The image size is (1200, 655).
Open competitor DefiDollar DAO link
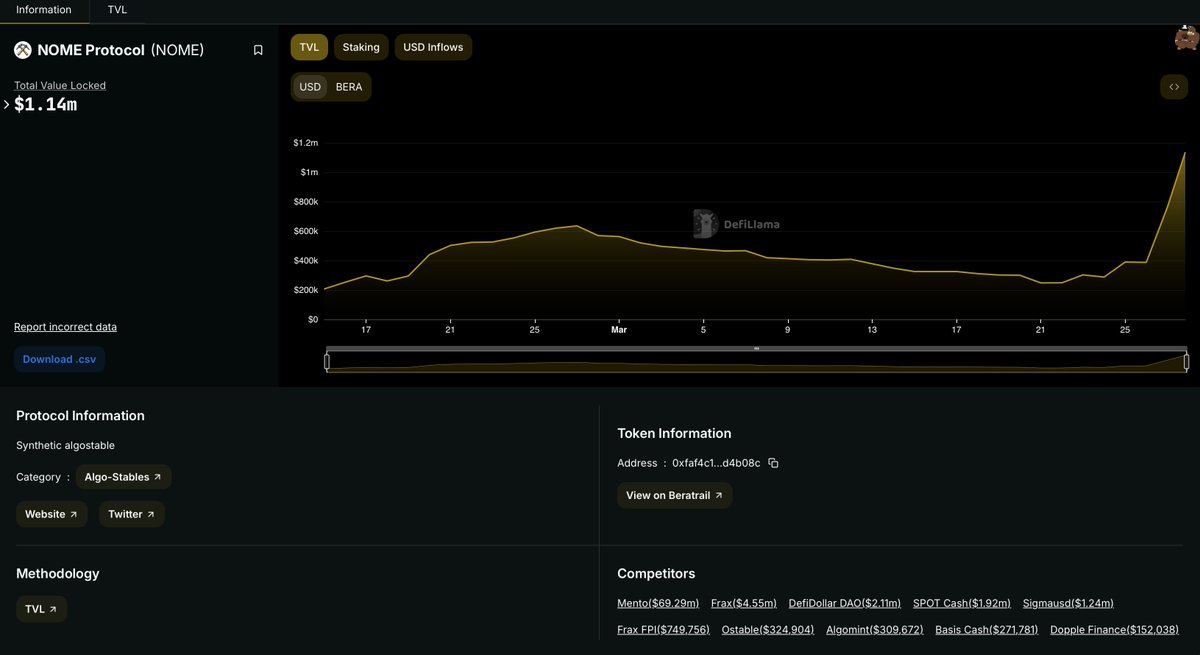845,603
